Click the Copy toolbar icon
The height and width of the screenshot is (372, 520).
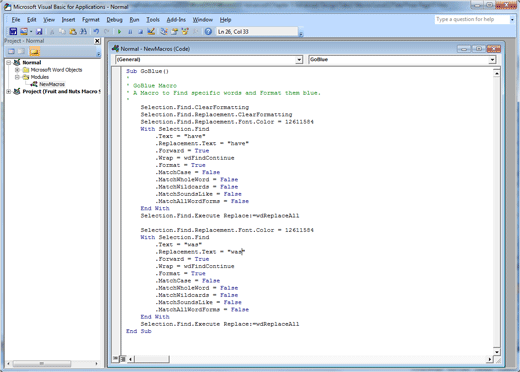62,32
